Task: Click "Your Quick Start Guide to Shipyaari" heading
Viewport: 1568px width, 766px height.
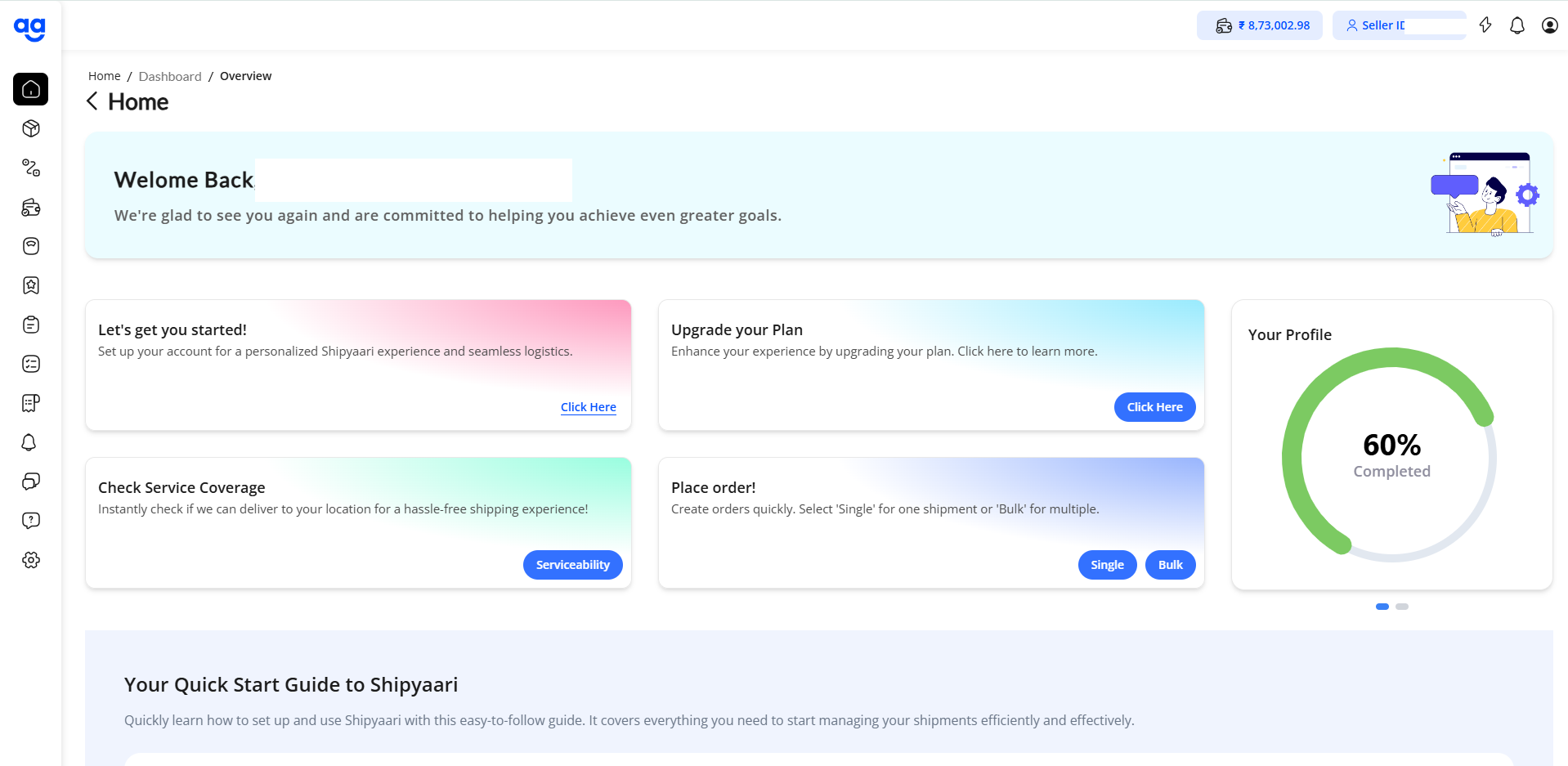Action: click(x=291, y=685)
